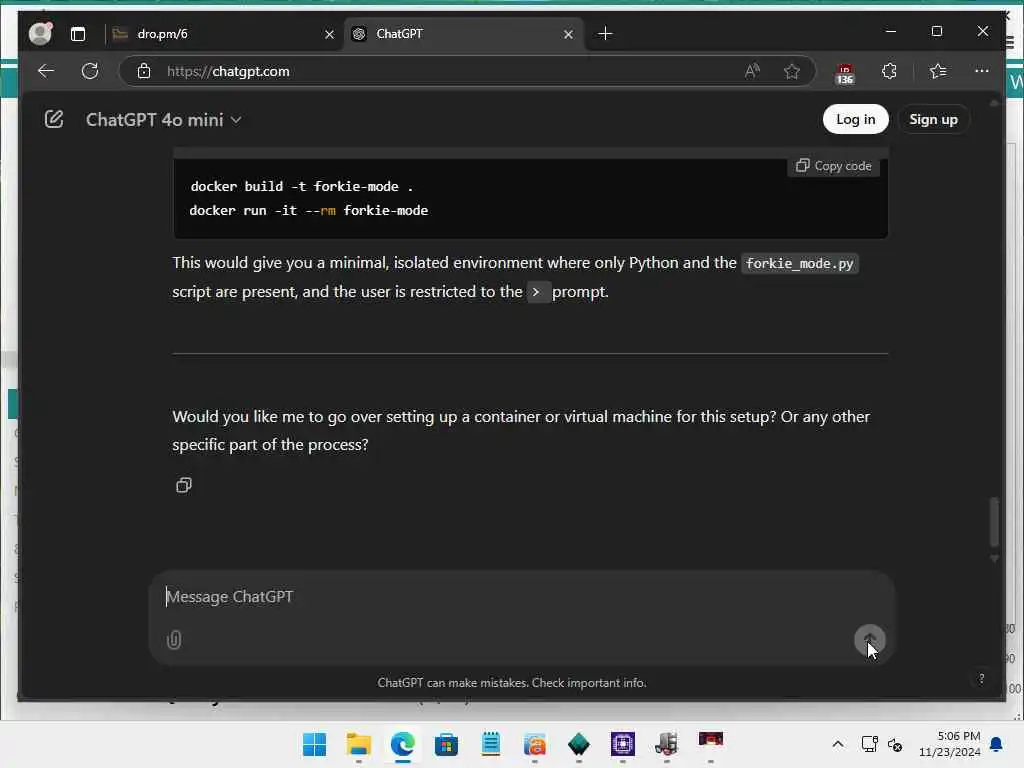Open the clock showing 5:06 PM

(x=950, y=744)
